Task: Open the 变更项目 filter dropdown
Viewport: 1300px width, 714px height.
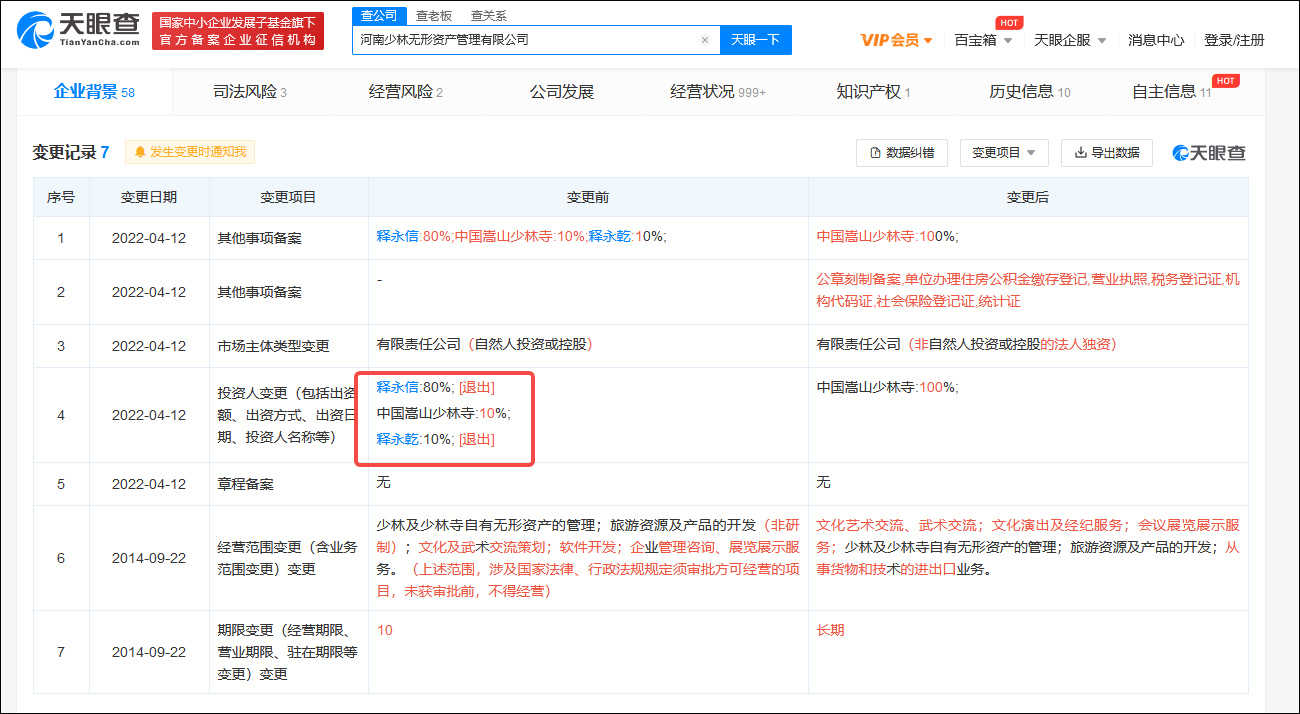Action: coord(1004,153)
